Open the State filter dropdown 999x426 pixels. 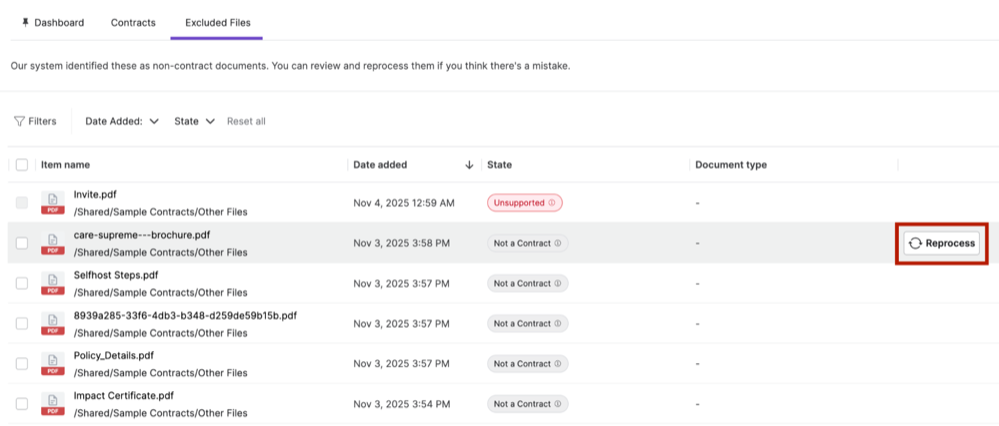tap(194, 121)
